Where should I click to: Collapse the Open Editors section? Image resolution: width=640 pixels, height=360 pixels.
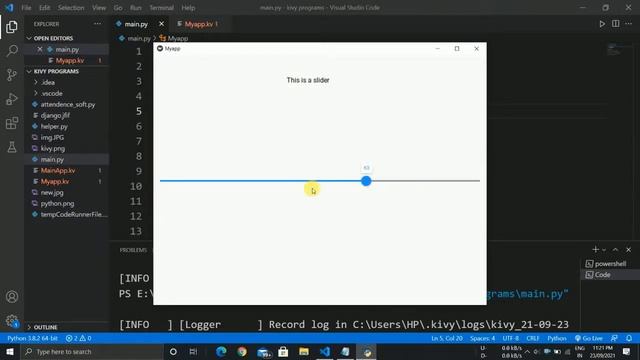point(53,38)
